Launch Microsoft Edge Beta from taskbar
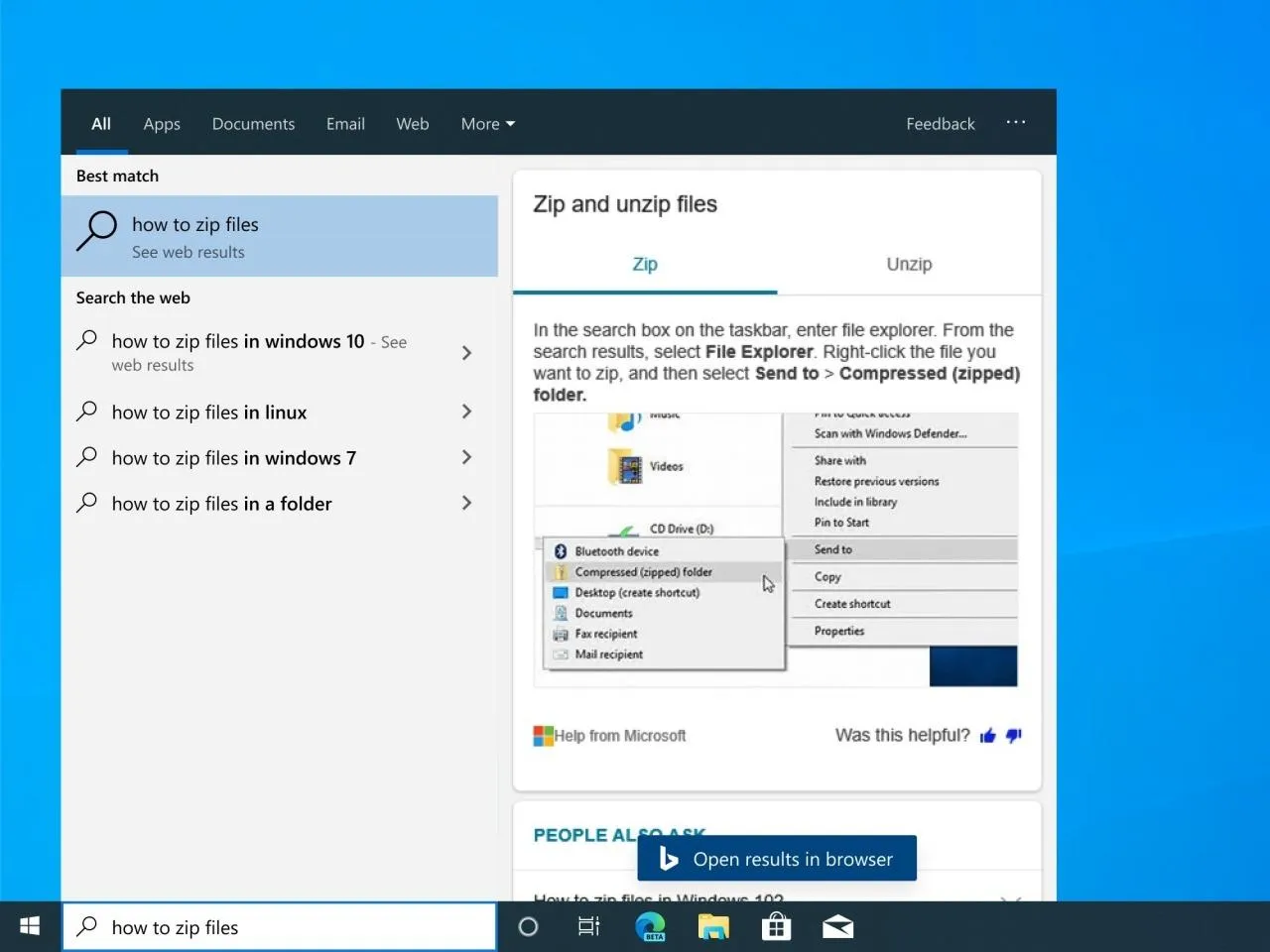1270x952 pixels. click(651, 926)
